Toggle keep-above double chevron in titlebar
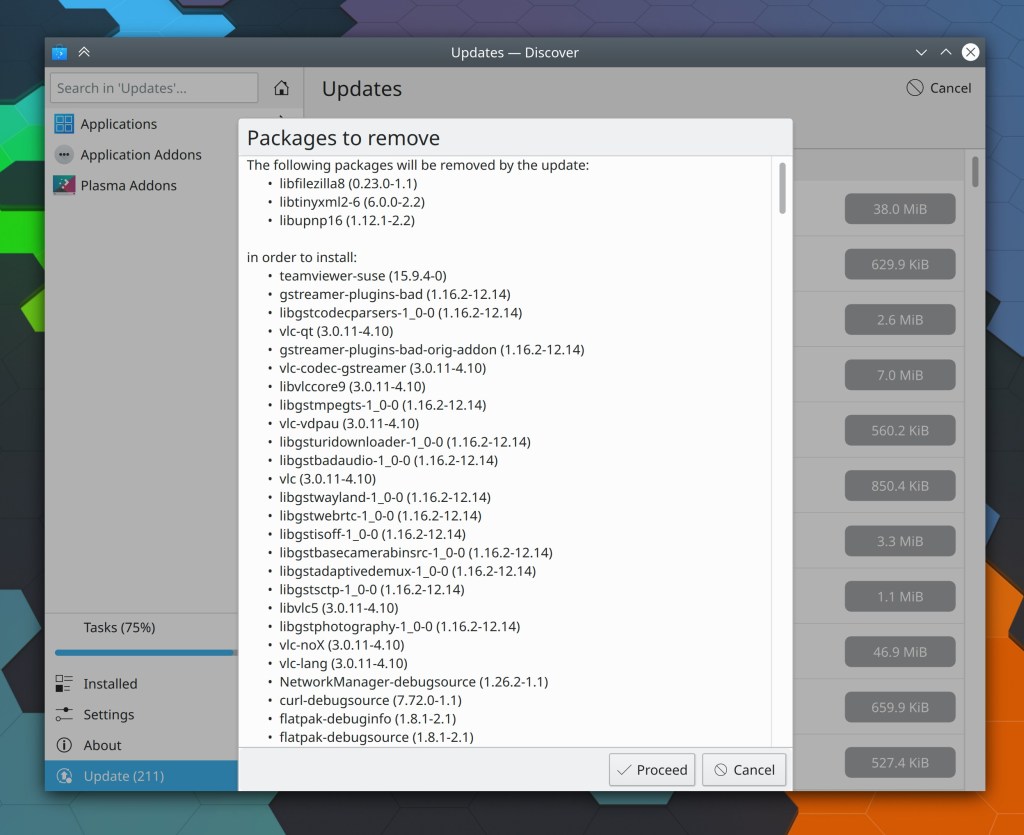Screen dimensions: 1024x835 tap(84, 52)
